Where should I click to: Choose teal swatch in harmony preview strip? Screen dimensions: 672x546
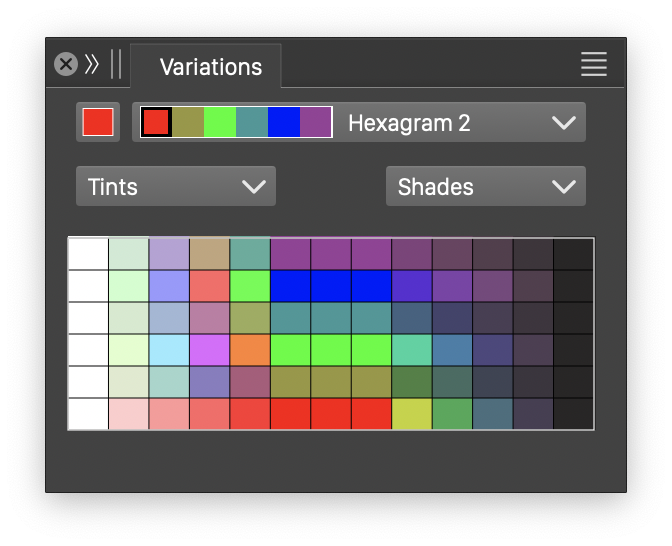[252, 122]
